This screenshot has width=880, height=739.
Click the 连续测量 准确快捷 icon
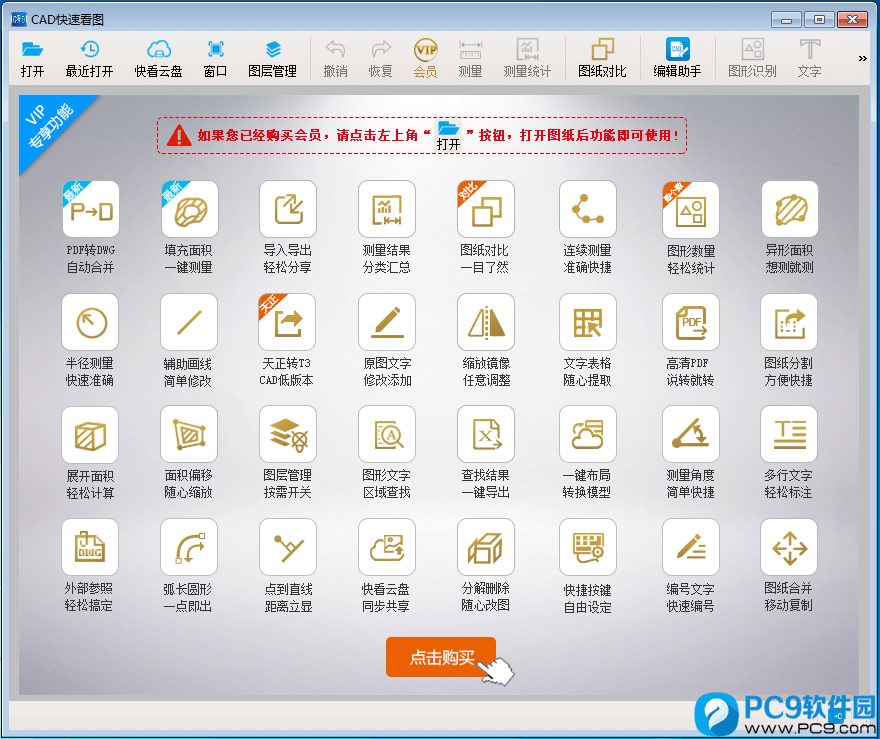(588, 209)
